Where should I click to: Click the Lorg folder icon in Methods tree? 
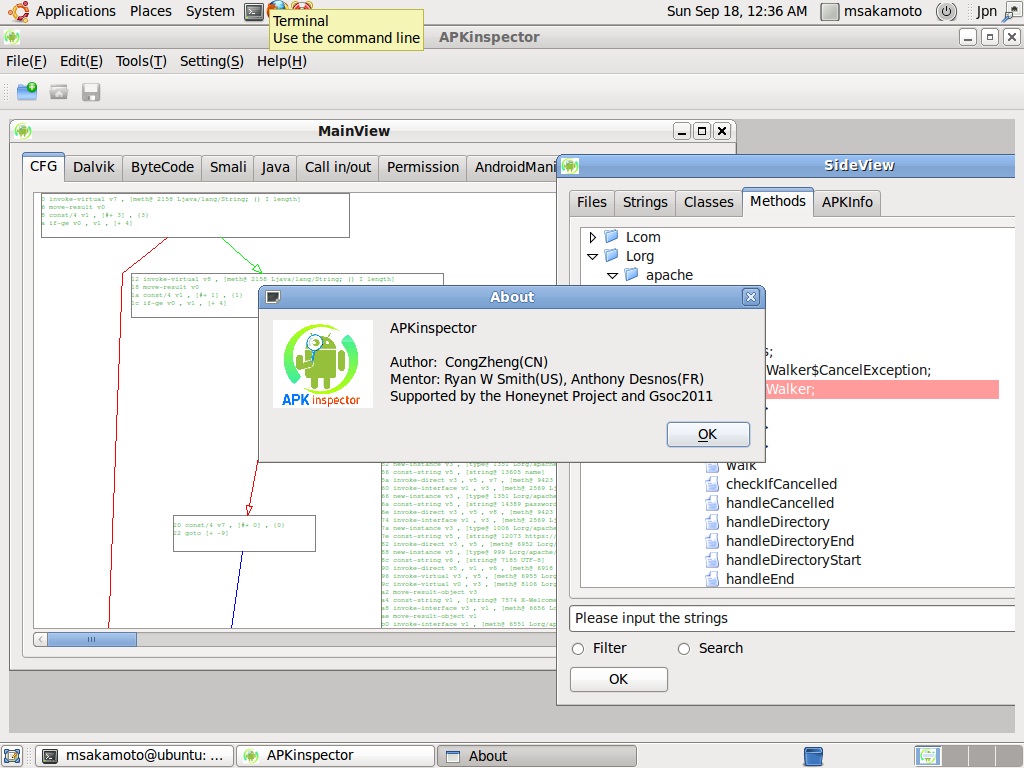tap(611, 255)
